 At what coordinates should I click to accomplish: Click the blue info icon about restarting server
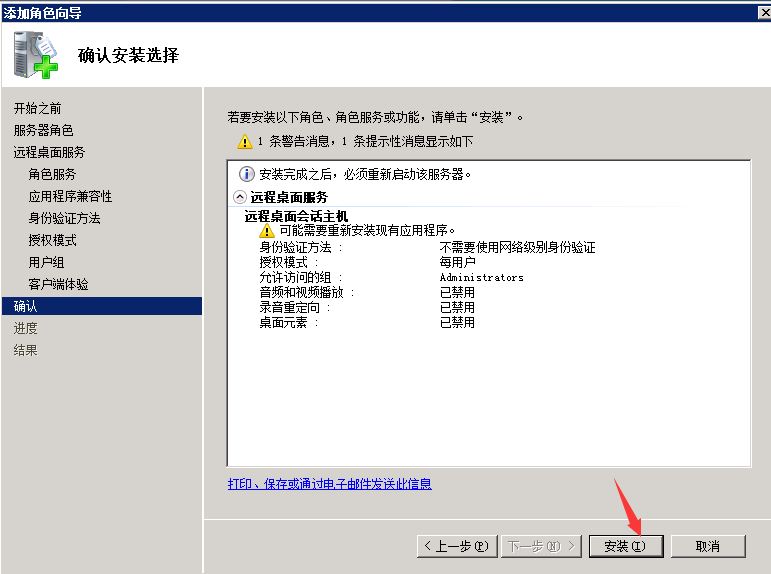[x=246, y=174]
